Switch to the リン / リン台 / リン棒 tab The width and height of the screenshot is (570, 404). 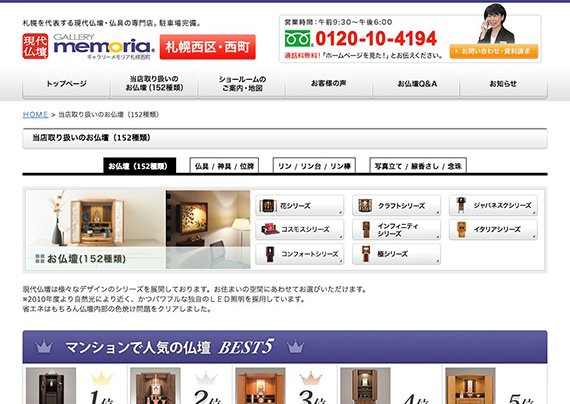(x=314, y=166)
